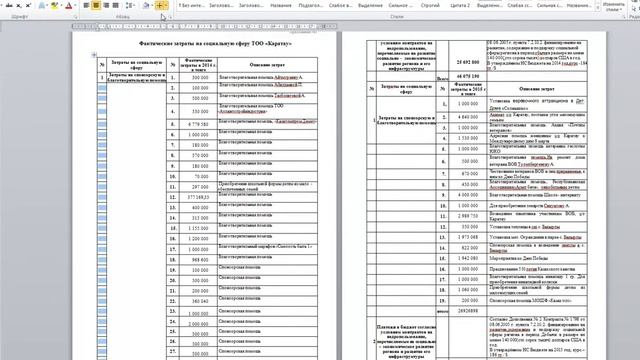Click the highlighted borders button
640x360 pixels.
[159, 5]
